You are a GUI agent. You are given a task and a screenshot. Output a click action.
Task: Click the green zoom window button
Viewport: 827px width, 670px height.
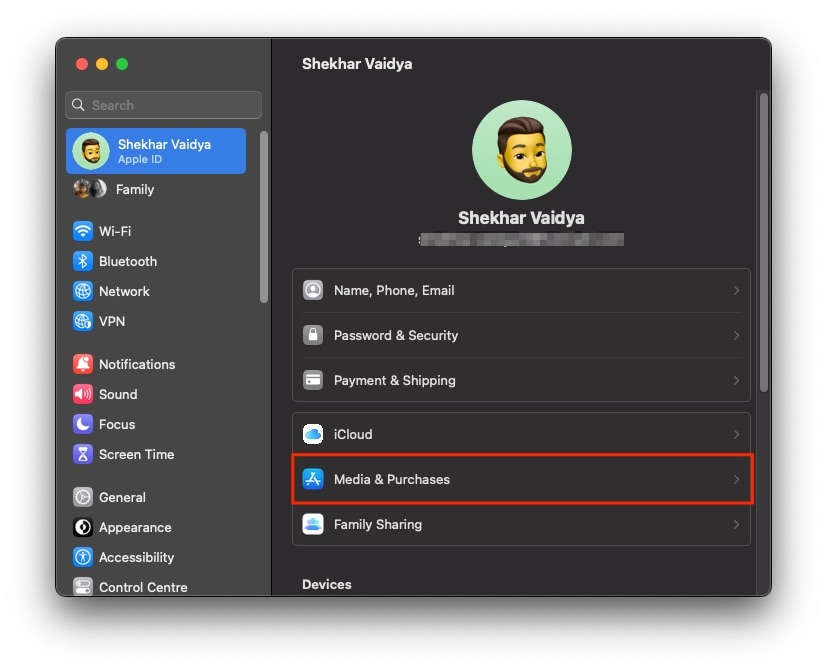pyautogui.click(x=122, y=64)
